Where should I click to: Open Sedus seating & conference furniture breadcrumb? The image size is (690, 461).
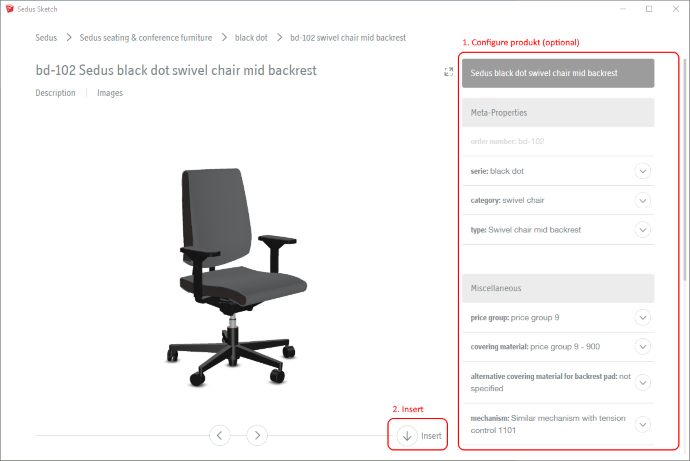coord(146,38)
